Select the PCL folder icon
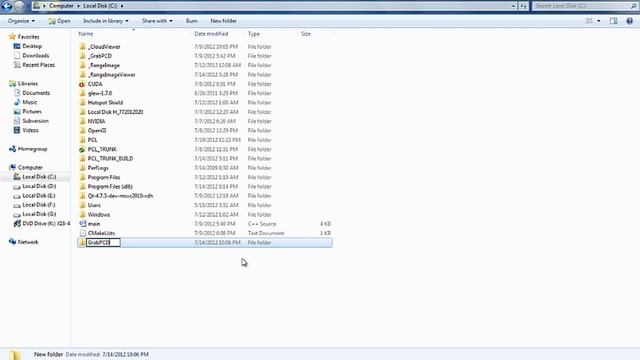This screenshot has width=640, height=360. click(82, 140)
